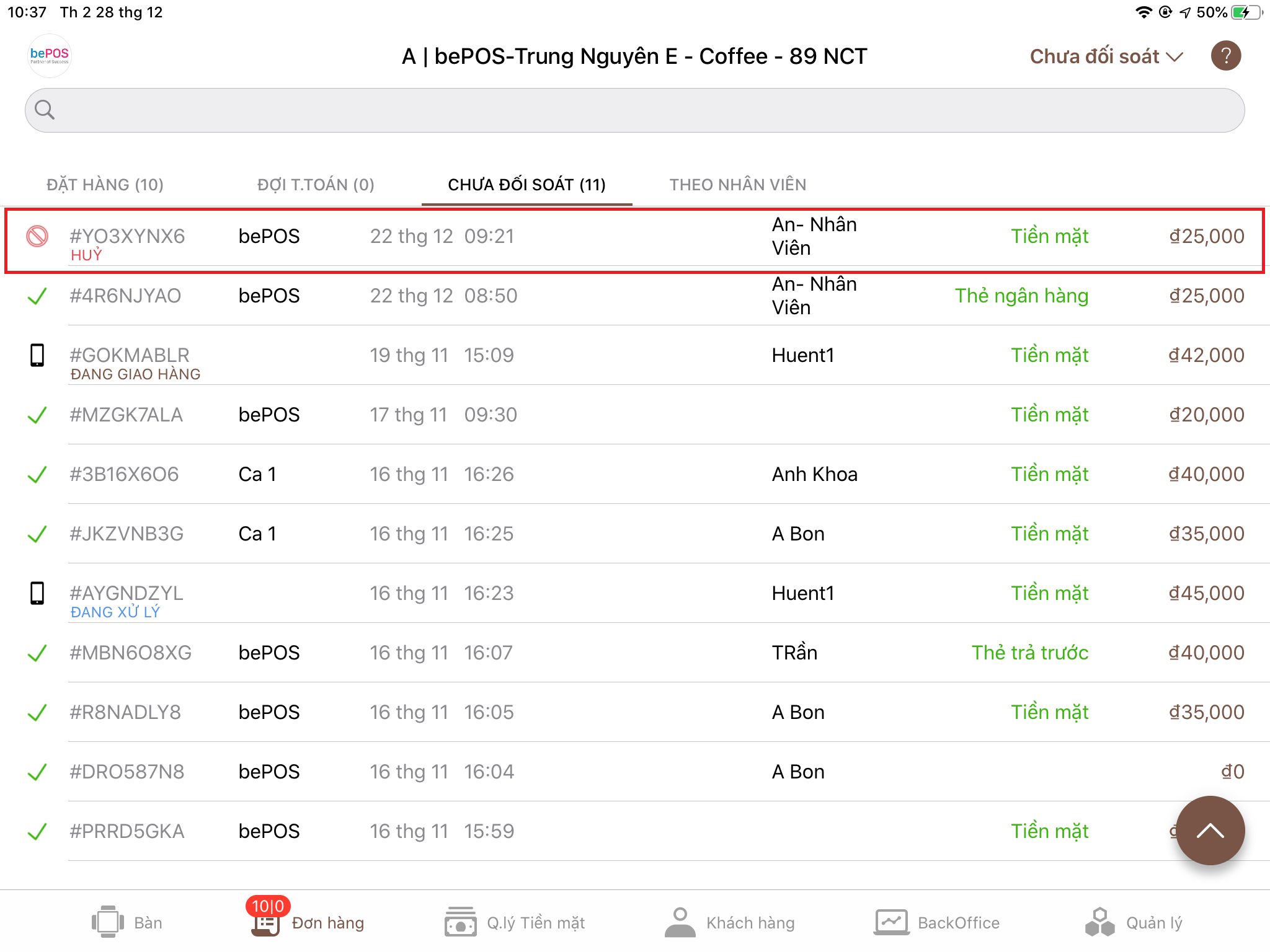Open the Đơn hàng orders icon
This screenshot has width=1270, height=952.
266,923
